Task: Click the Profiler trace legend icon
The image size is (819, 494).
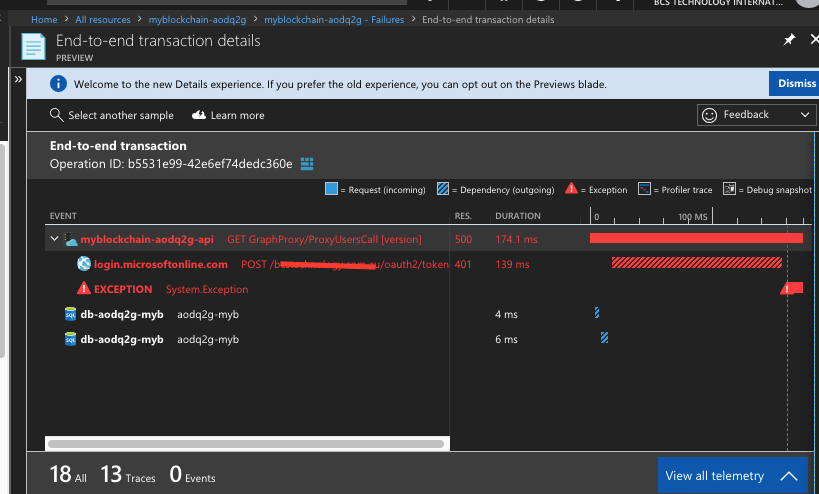Action: point(644,189)
